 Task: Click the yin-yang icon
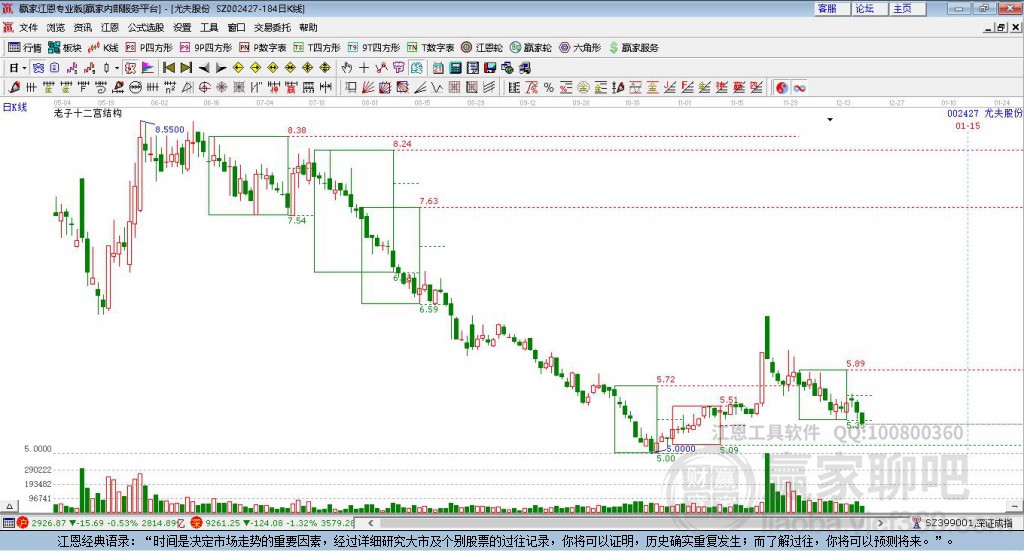(782, 87)
